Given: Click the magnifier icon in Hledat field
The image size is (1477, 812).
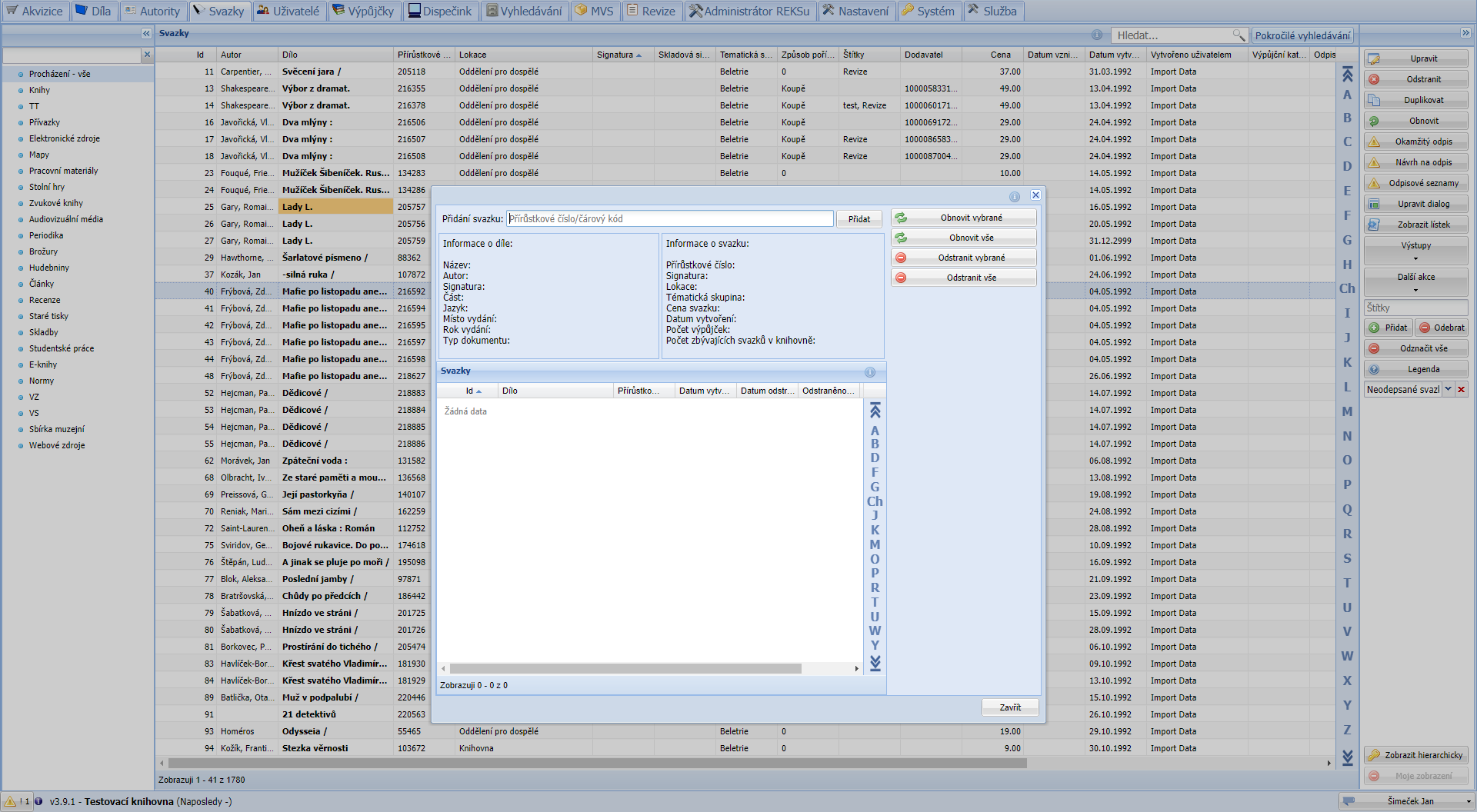Looking at the screenshot, I should (x=1238, y=35).
